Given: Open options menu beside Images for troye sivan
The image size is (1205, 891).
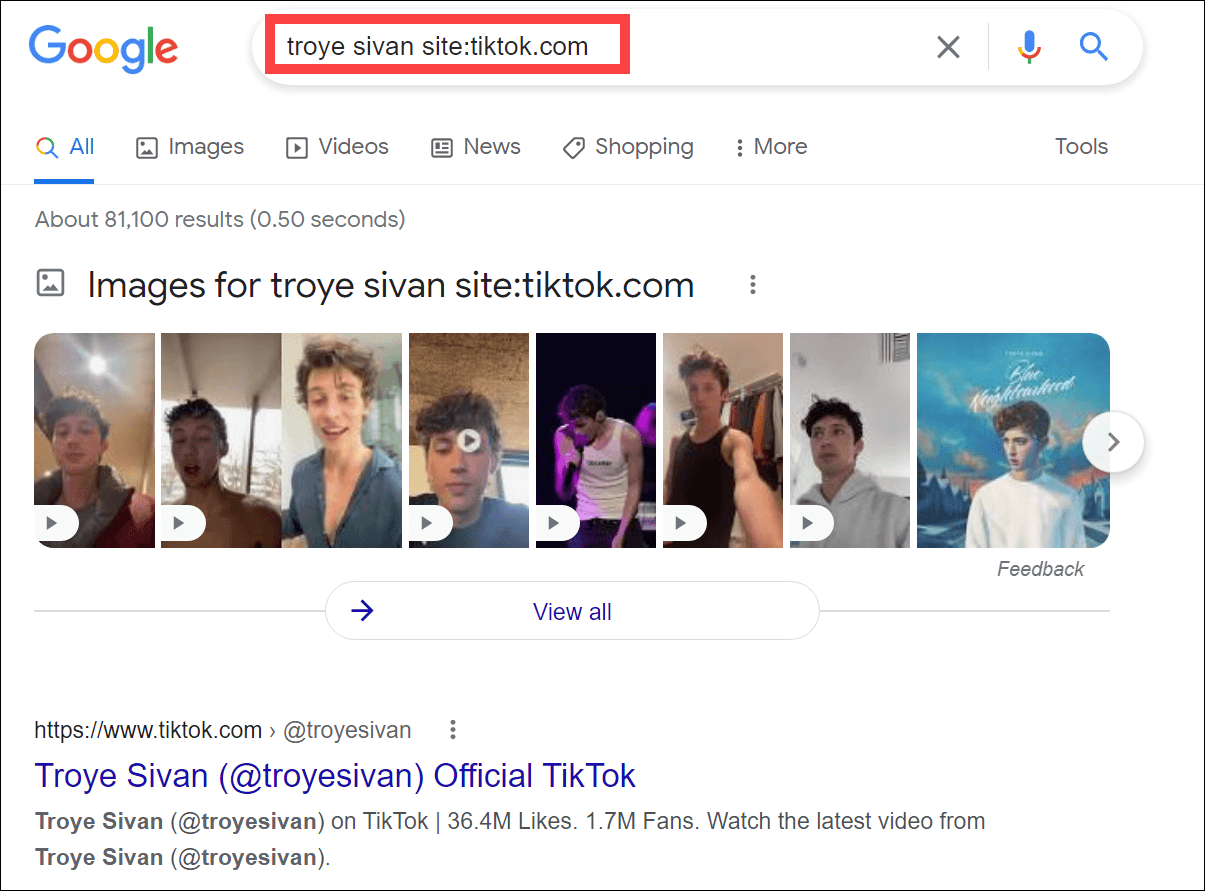Looking at the screenshot, I should 753,285.
